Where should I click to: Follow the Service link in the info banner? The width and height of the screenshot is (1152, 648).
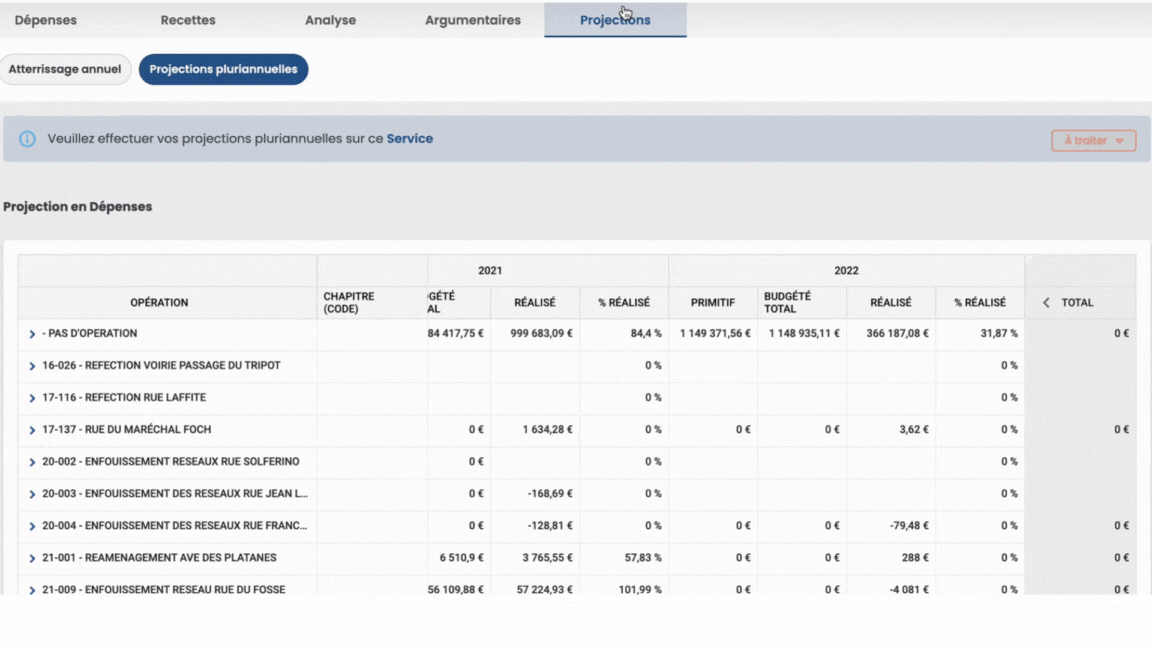pos(410,138)
